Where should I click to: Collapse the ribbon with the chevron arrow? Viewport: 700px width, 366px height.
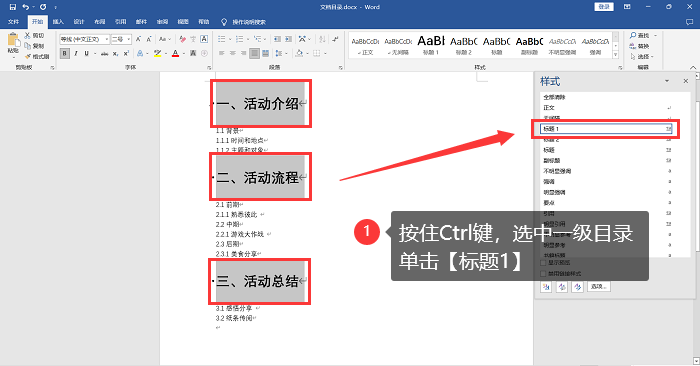coord(692,67)
